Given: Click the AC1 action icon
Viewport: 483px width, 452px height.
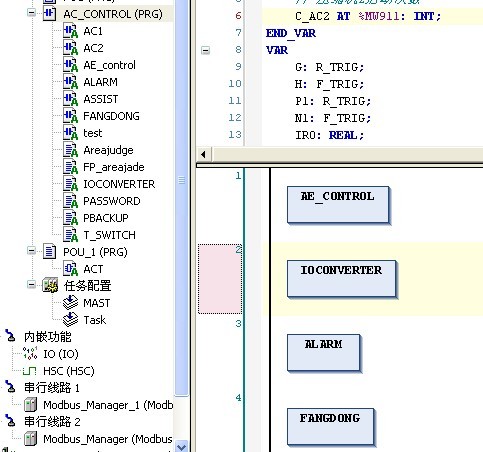Looking at the screenshot, I should point(70,31).
